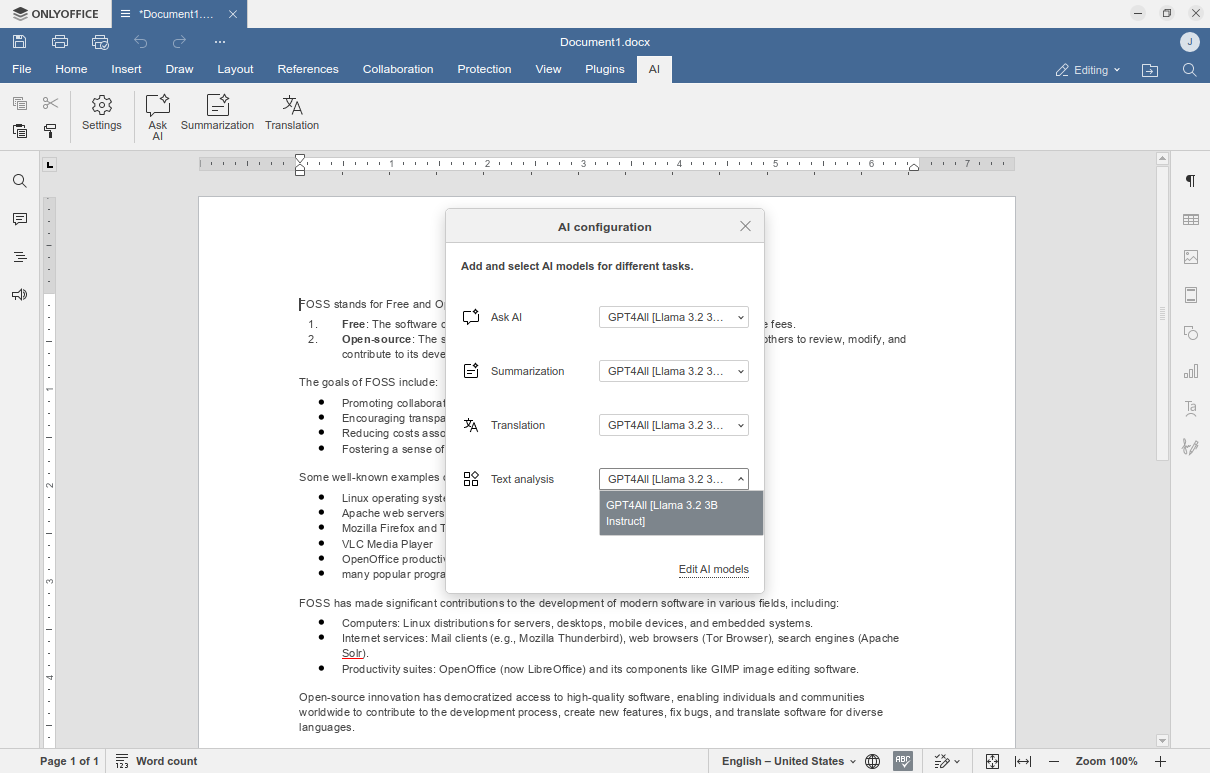Expand the Summarization model dropdown
Viewport: 1210px width, 773px height.
(673, 371)
